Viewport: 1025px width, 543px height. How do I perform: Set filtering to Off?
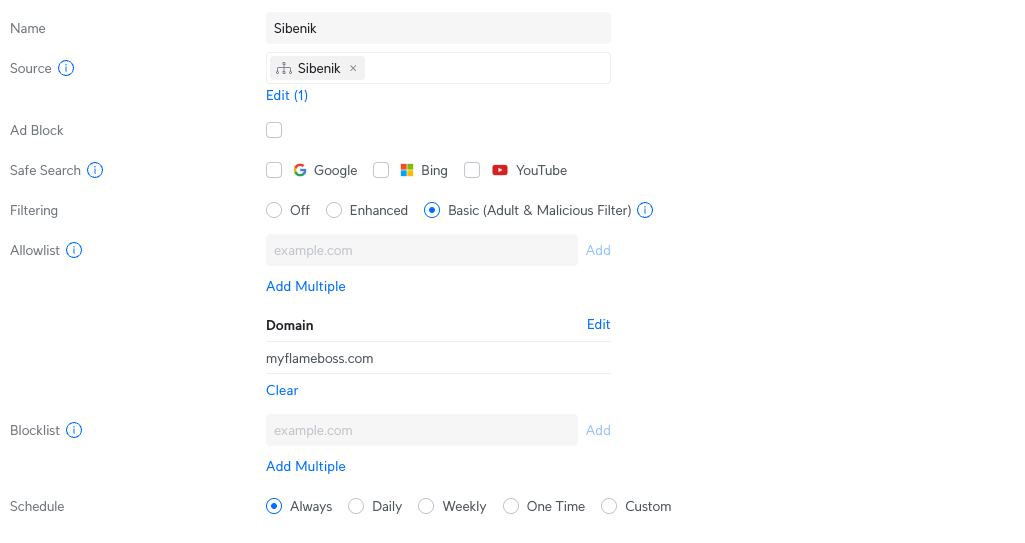click(x=274, y=210)
